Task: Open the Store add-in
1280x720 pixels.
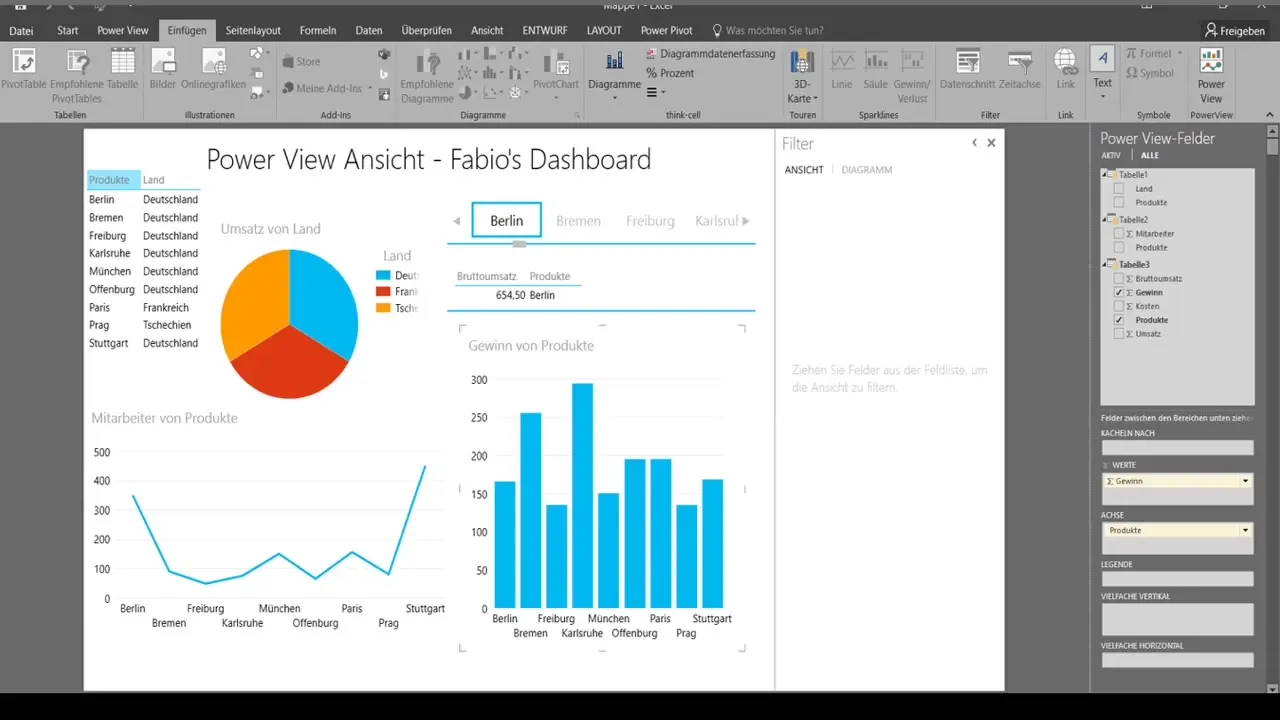Action: pyautogui.click(x=300, y=62)
